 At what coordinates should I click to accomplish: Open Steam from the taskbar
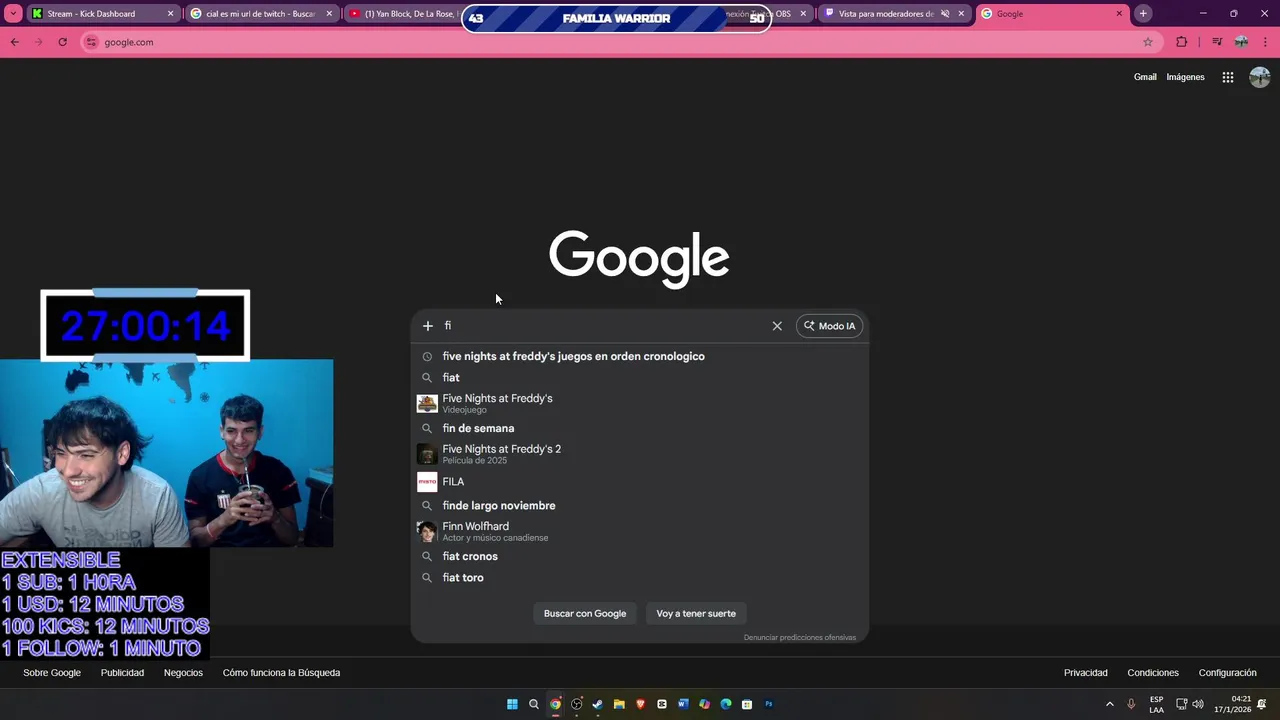pos(597,704)
